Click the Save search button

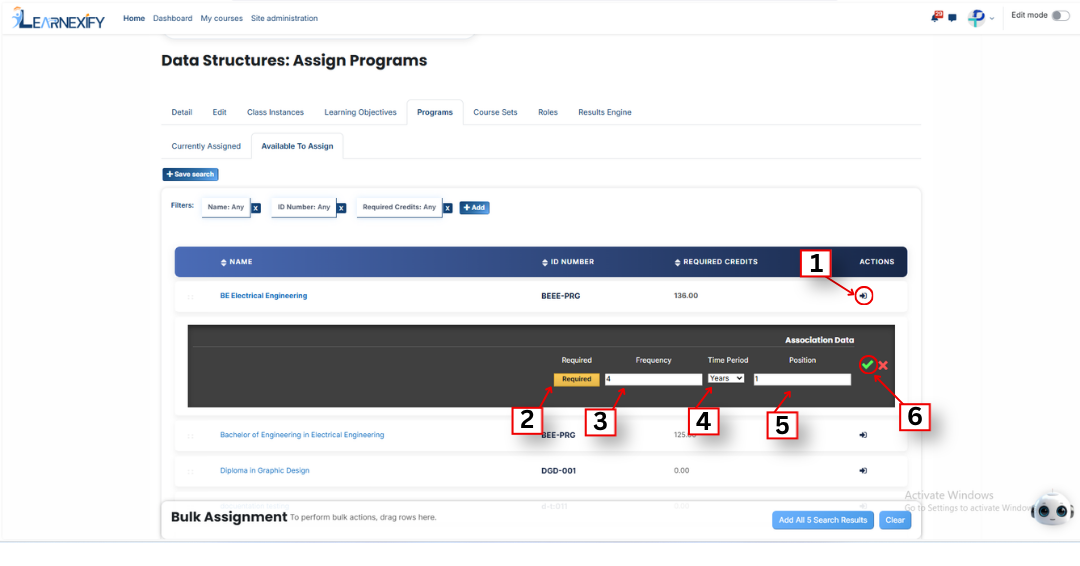click(190, 174)
